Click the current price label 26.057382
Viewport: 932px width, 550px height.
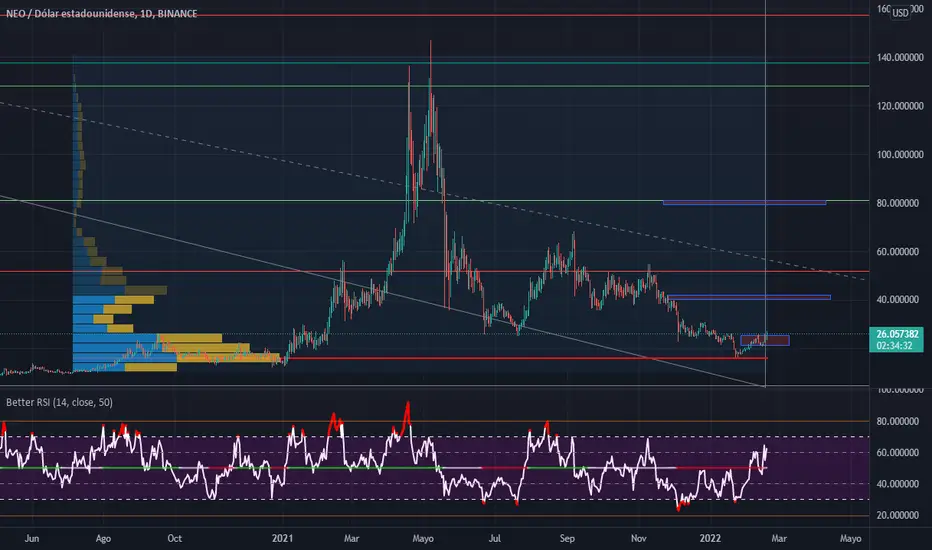896,334
